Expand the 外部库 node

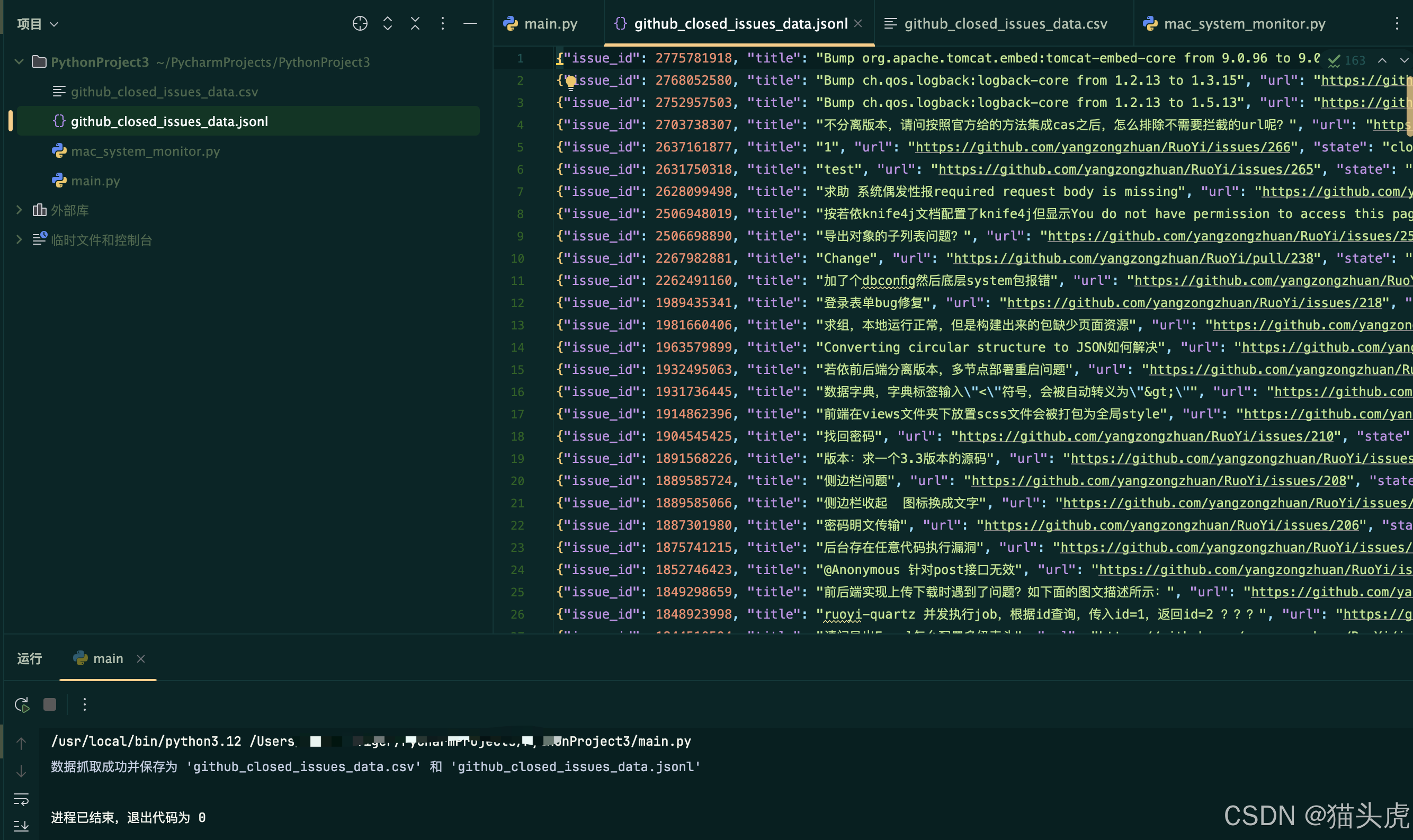[x=19, y=211]
